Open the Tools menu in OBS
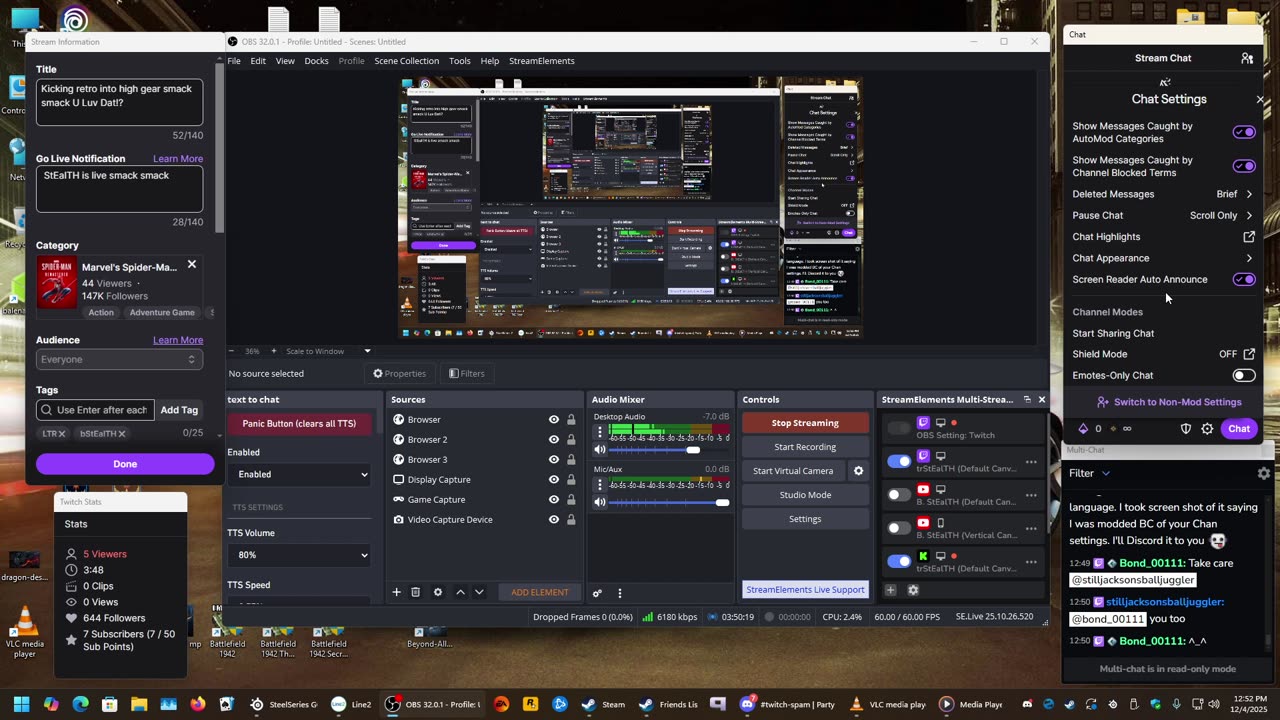 pyautogui.click(x=459, y=61)
